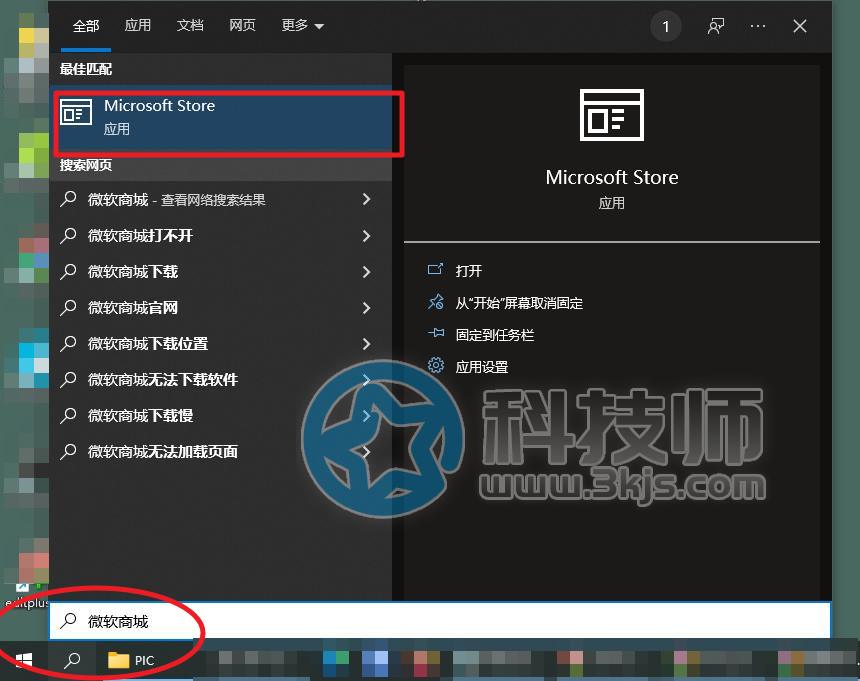
Task: Select the 网页 tab
Action: (242, 26)
